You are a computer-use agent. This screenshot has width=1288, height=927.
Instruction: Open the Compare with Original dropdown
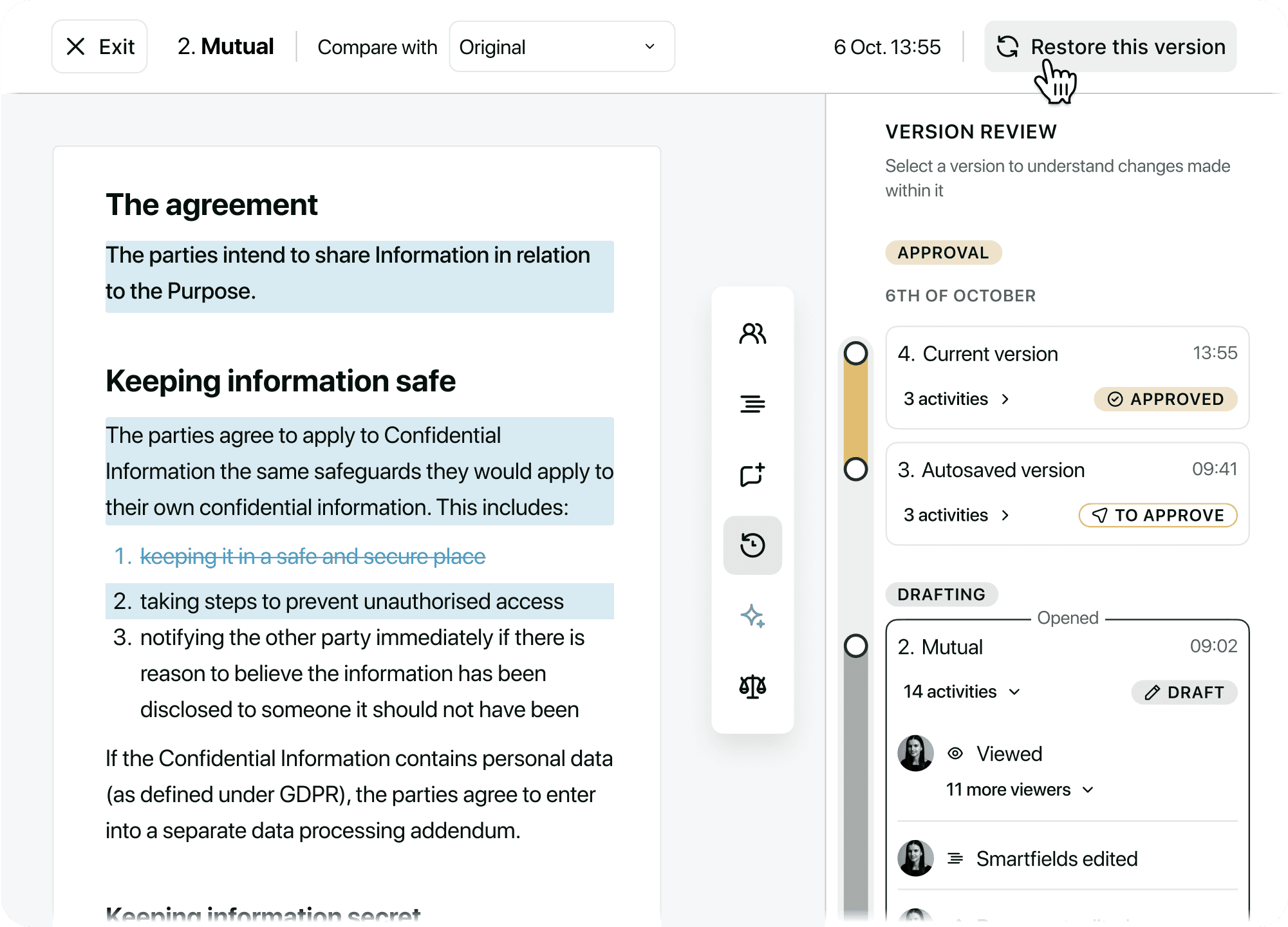click(x=561, y=46)
